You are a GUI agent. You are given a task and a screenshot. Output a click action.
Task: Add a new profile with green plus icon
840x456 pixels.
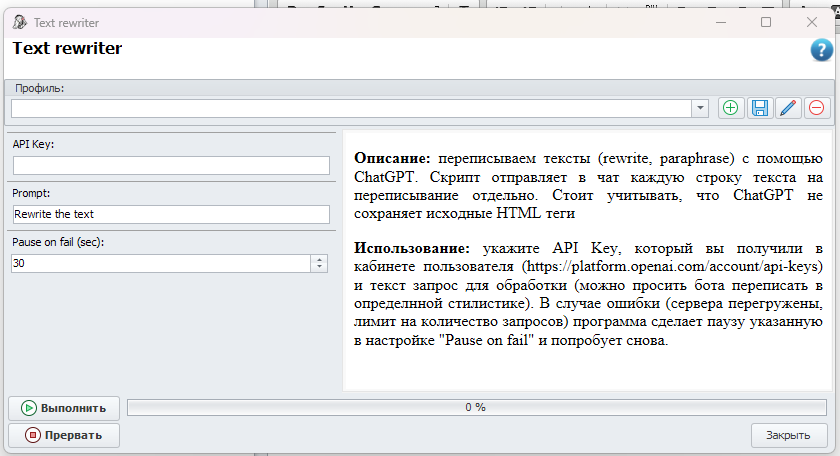731,108
